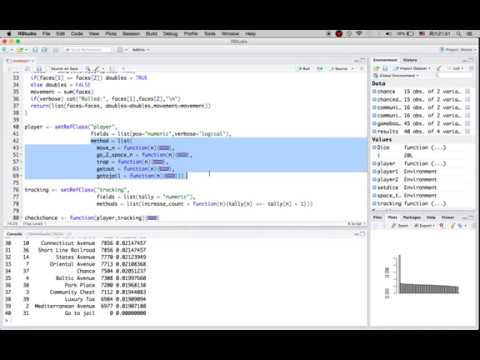Viewport: 480px width, 360px height.
Task: Expand folded trap function on line 57
Action: coord(159,162)
